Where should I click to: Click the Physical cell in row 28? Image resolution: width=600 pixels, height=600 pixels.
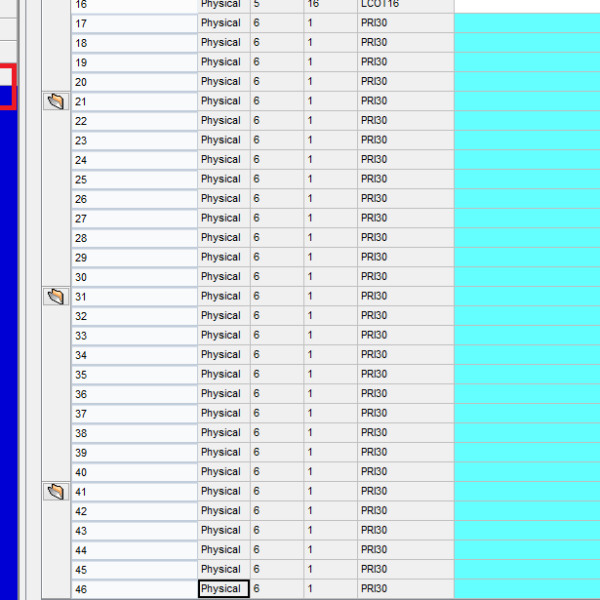pos(223,238)
